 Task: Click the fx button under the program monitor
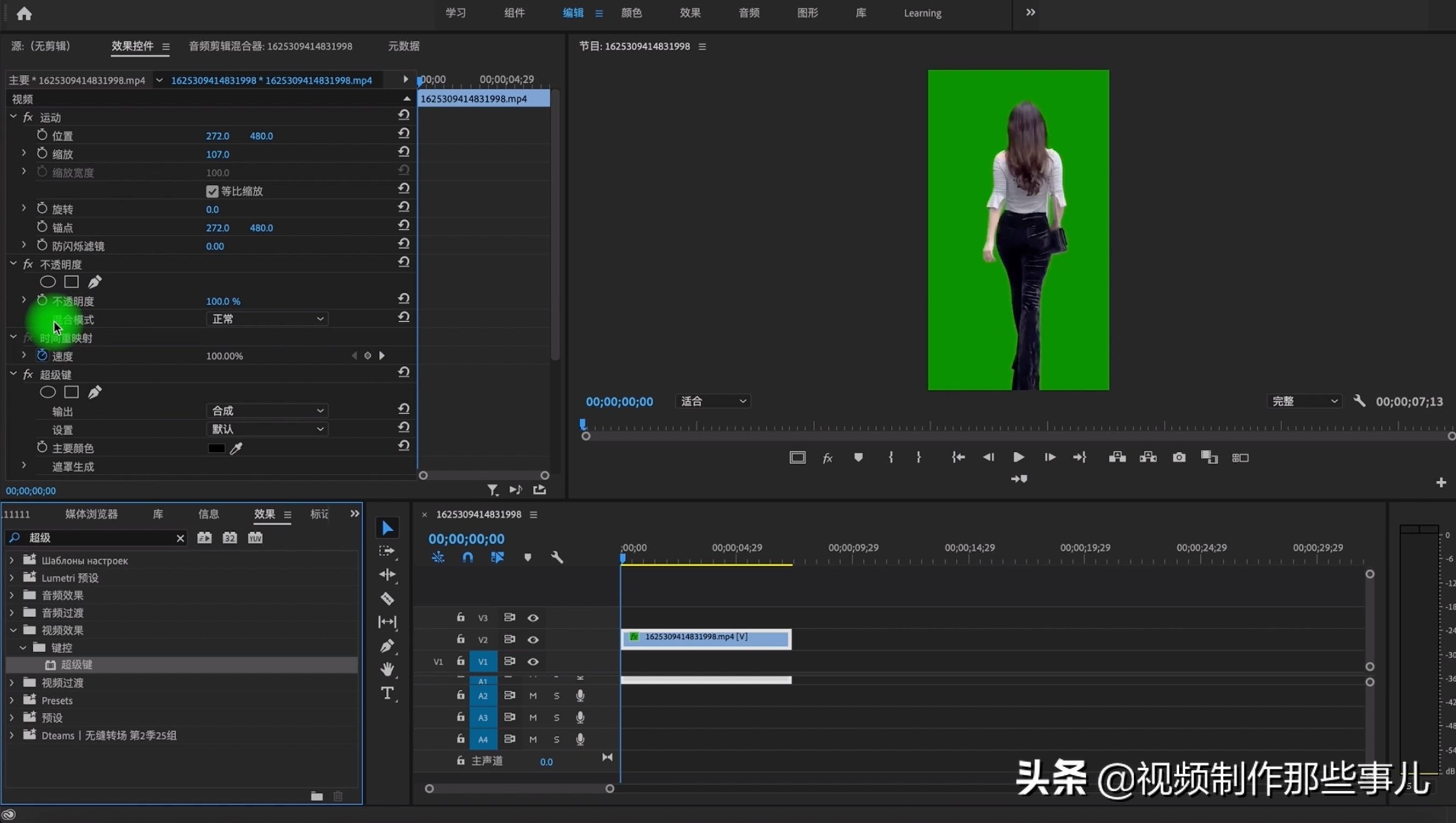coord(827,457)
